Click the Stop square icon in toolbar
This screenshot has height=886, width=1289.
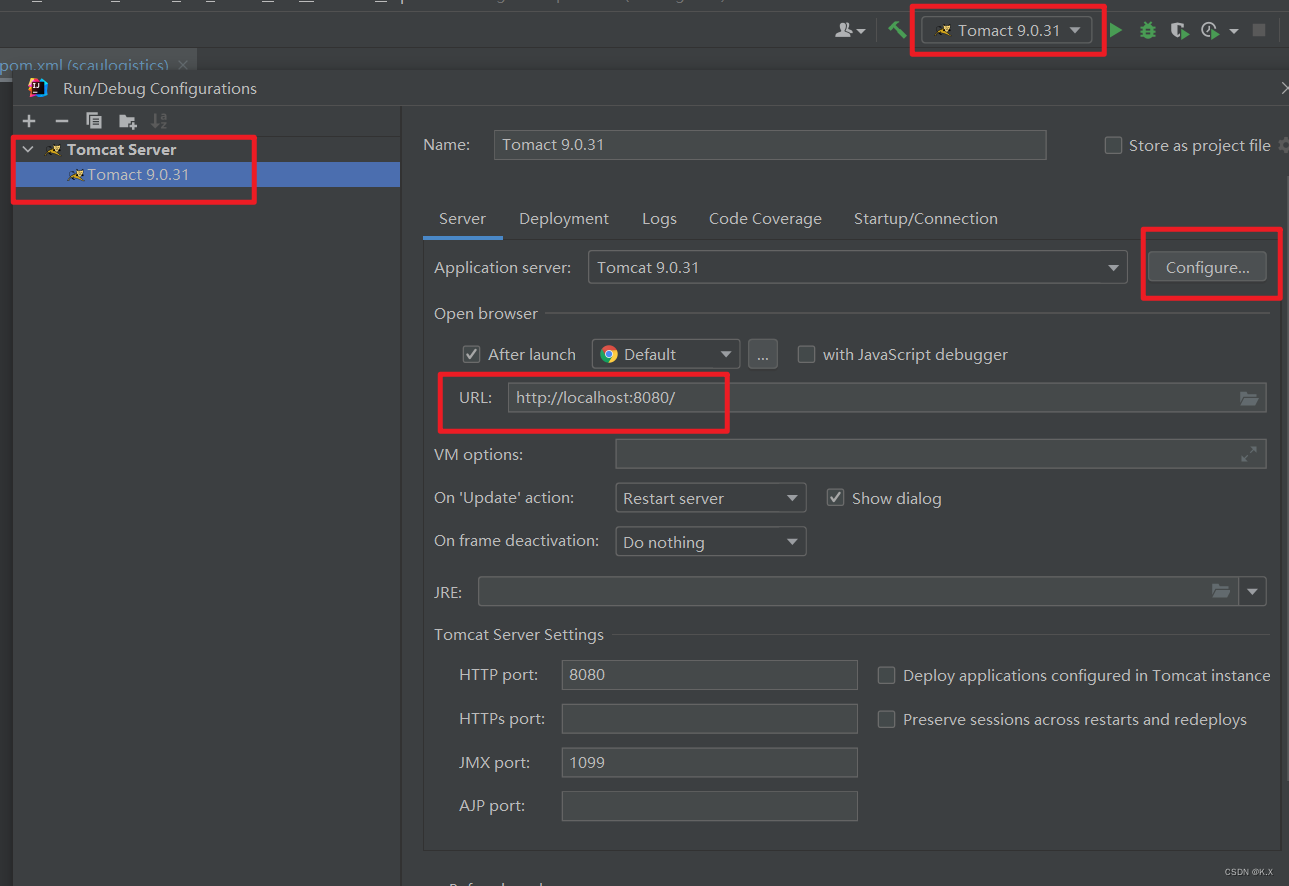click(1259, 31)
